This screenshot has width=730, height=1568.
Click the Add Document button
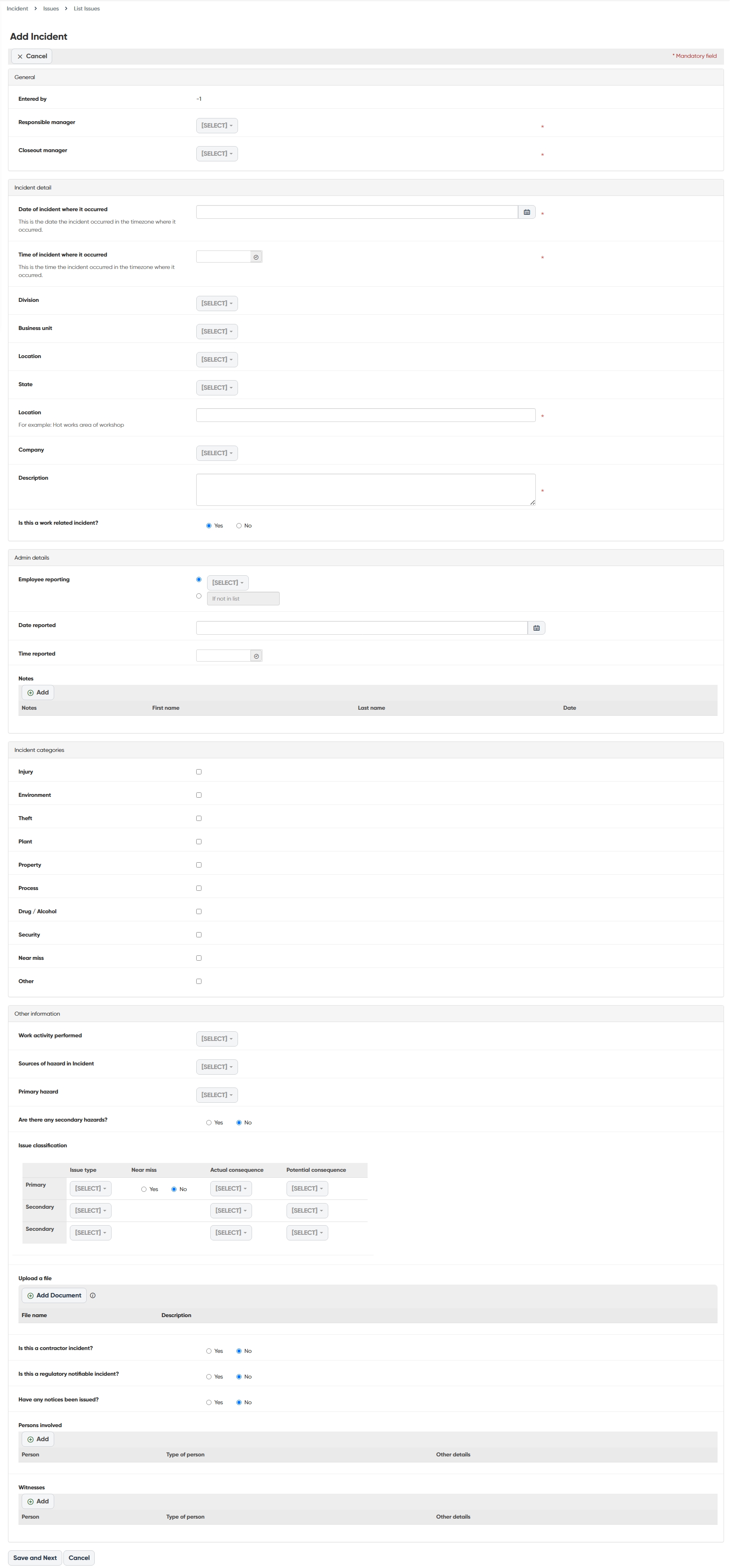(54, 1295)
